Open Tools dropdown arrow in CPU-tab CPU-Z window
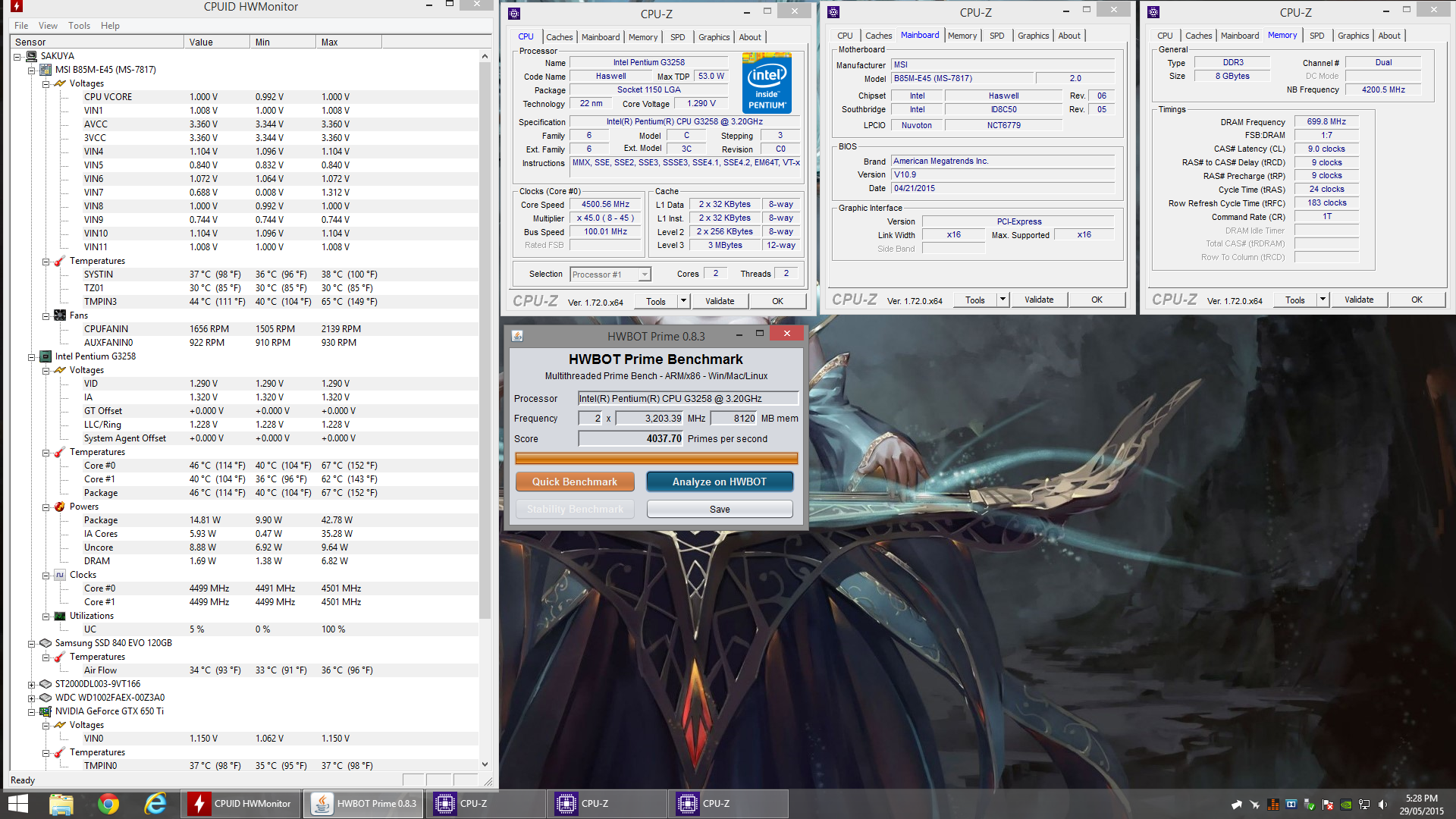This screenshot has height=819, width=1456. click(x=683, y=301)
